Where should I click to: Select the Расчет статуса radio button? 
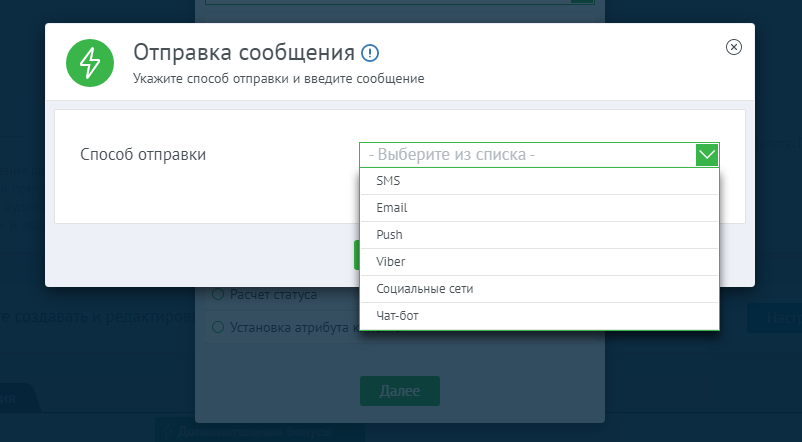(x=218, y=295)
